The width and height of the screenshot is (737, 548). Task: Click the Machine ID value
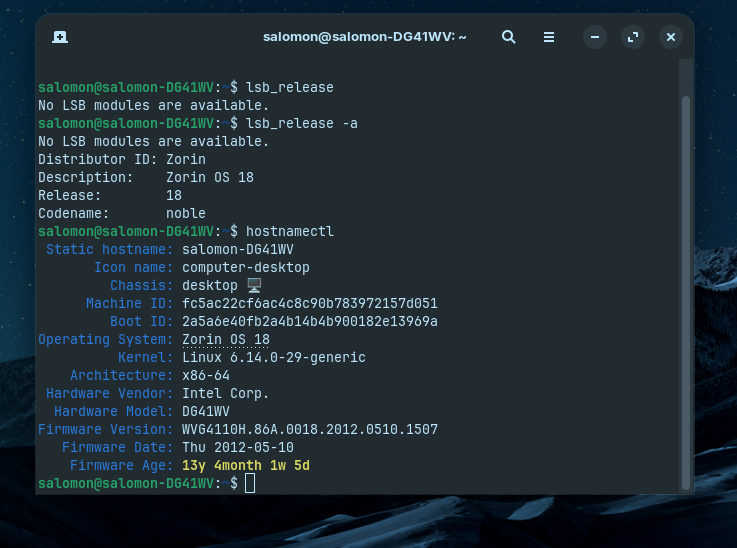[x=310, y=303]
